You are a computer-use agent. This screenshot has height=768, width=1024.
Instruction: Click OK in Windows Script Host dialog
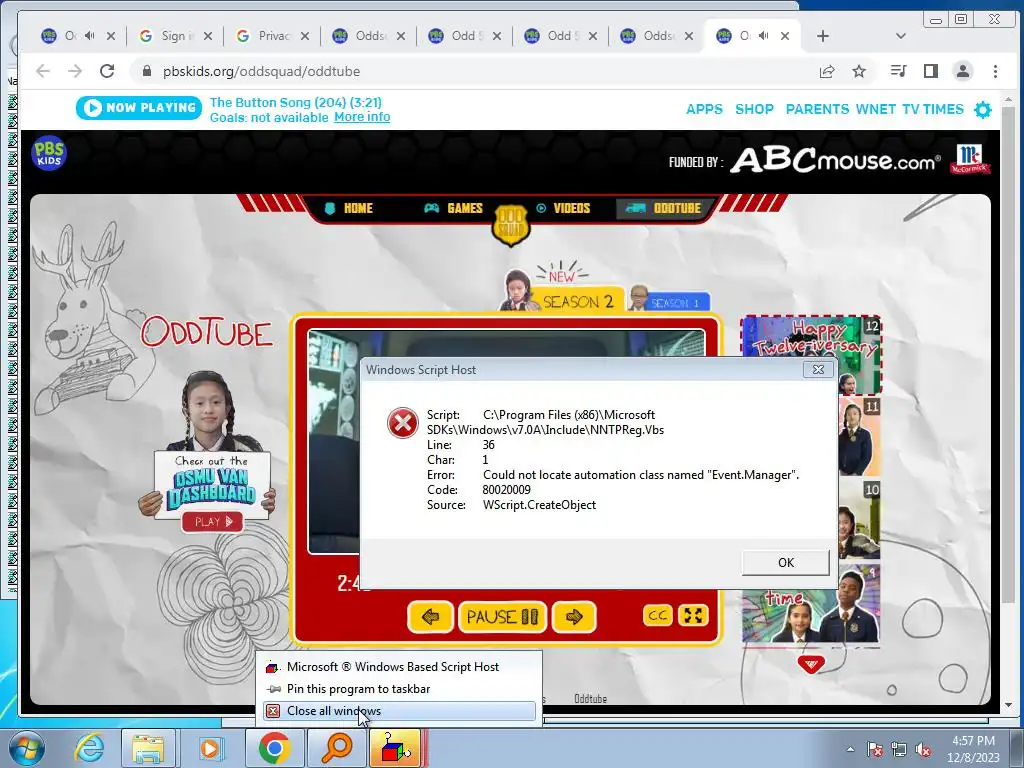pyautogui.click(x=786, y=562)
